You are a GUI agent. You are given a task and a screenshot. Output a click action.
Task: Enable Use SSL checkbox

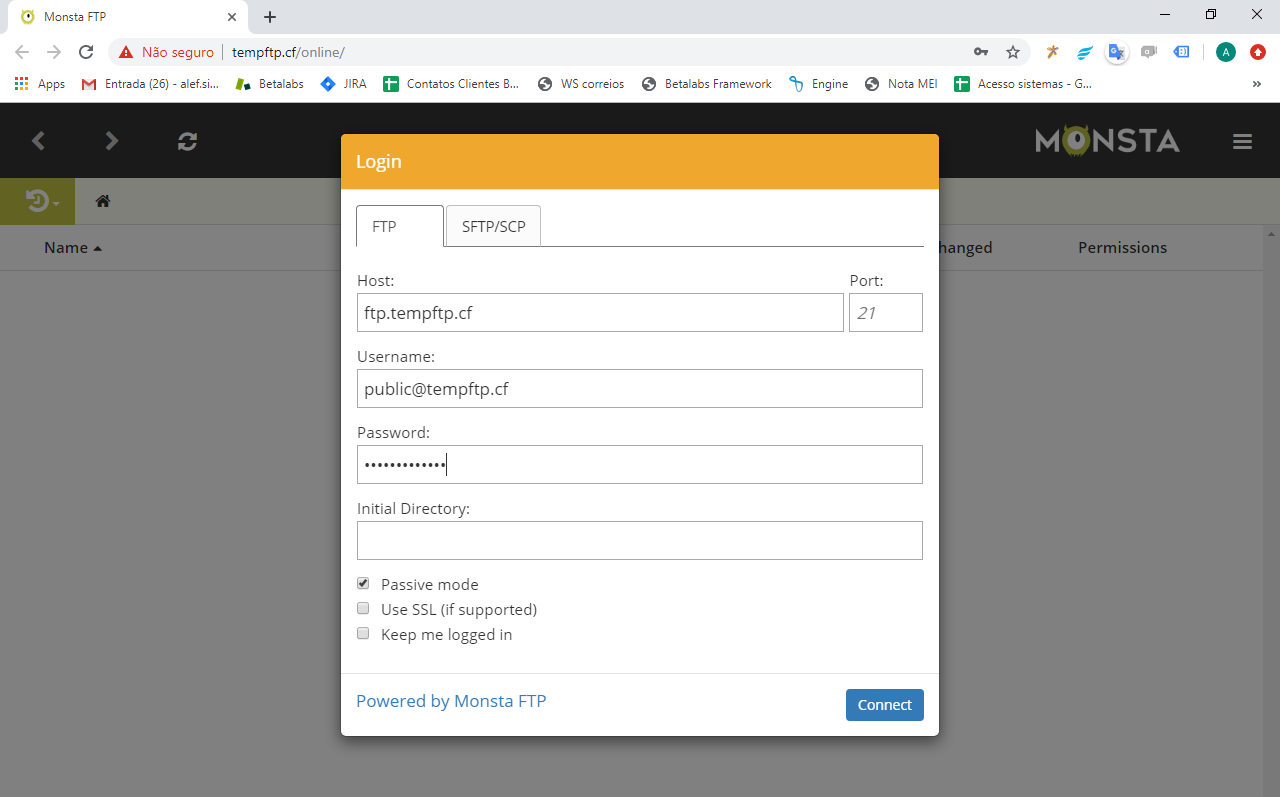(x=363, y=608)
